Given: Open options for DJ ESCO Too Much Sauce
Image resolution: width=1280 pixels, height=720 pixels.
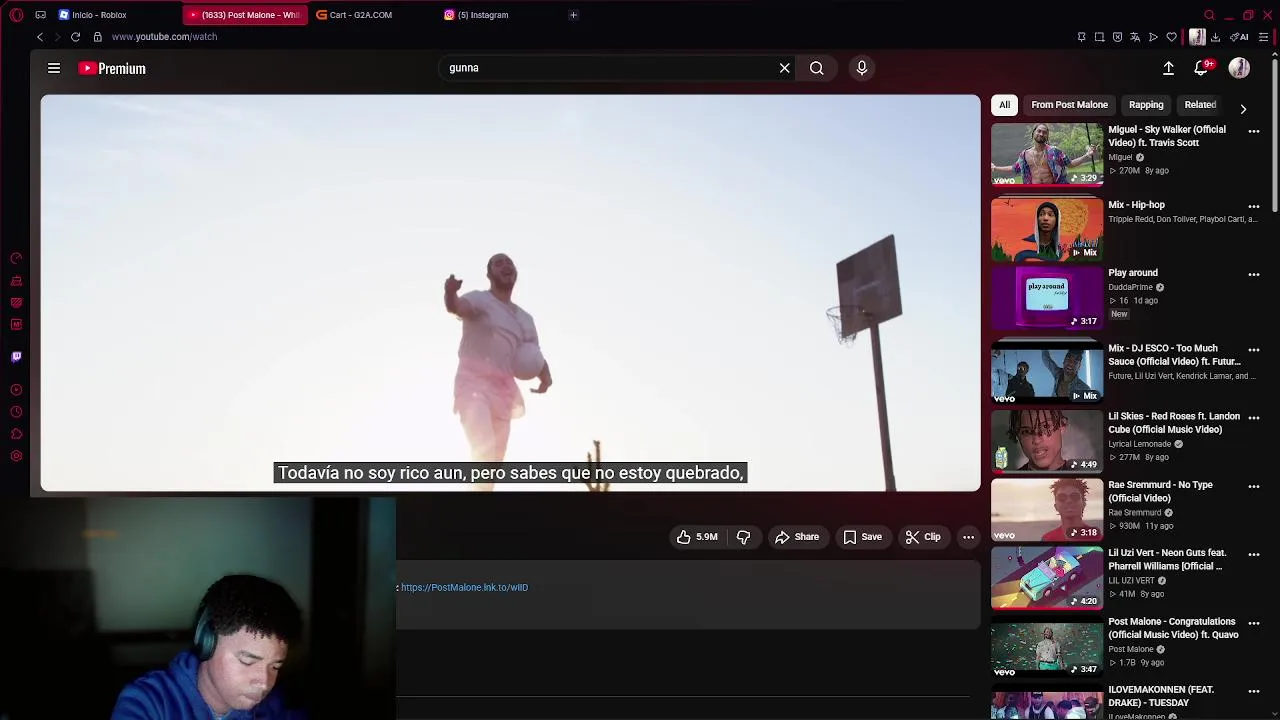Looking at the screenshot, I should (1254, 351).
